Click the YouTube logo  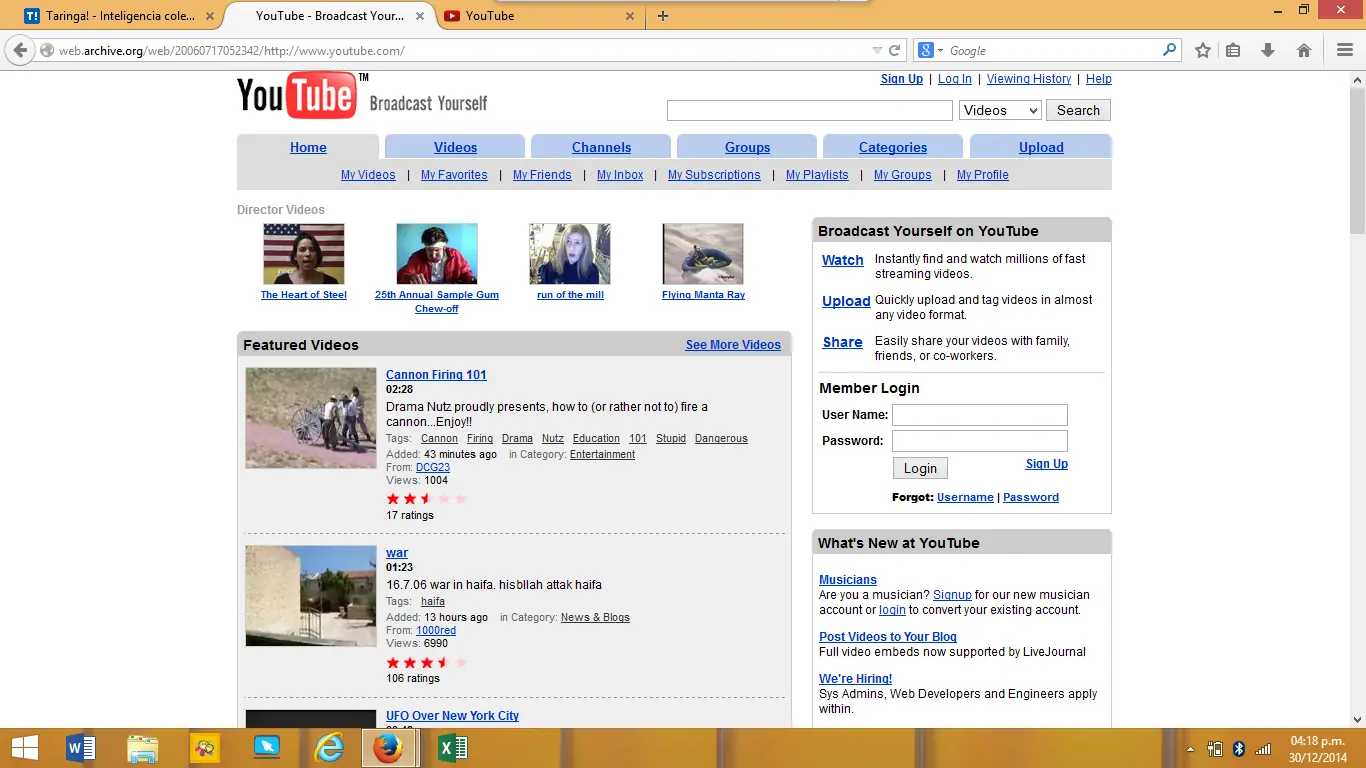click(x=303, y=96)
